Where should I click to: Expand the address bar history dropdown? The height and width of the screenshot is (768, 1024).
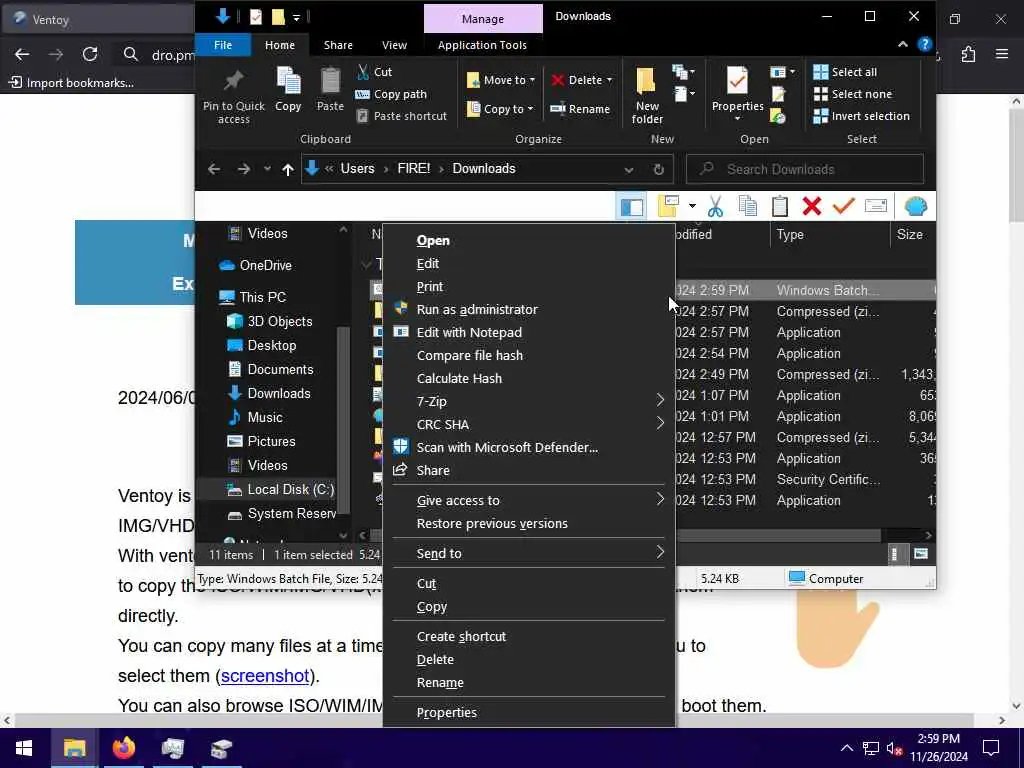point(628,170)
